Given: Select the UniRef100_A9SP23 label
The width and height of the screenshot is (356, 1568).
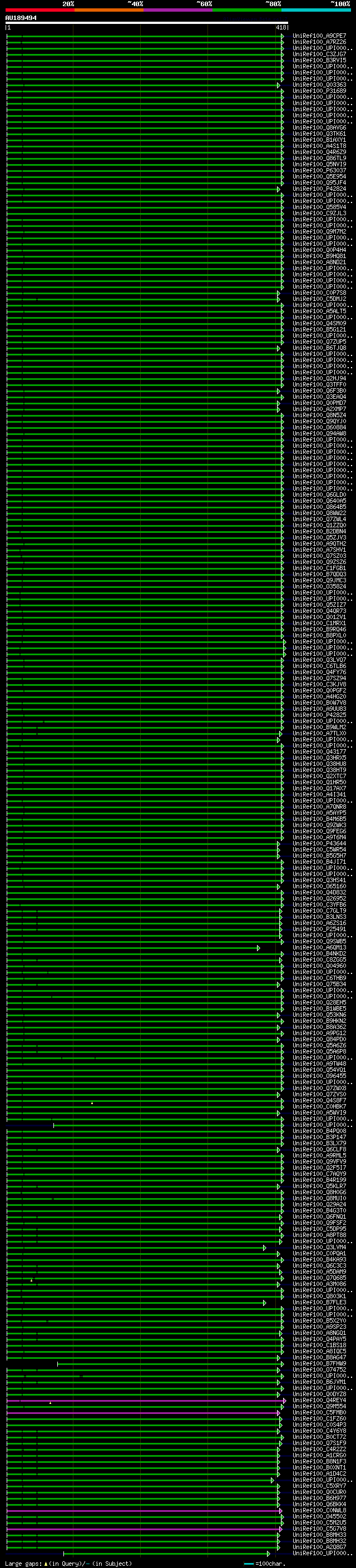Looking at the screenshot, I should (x=319, y=1327).
